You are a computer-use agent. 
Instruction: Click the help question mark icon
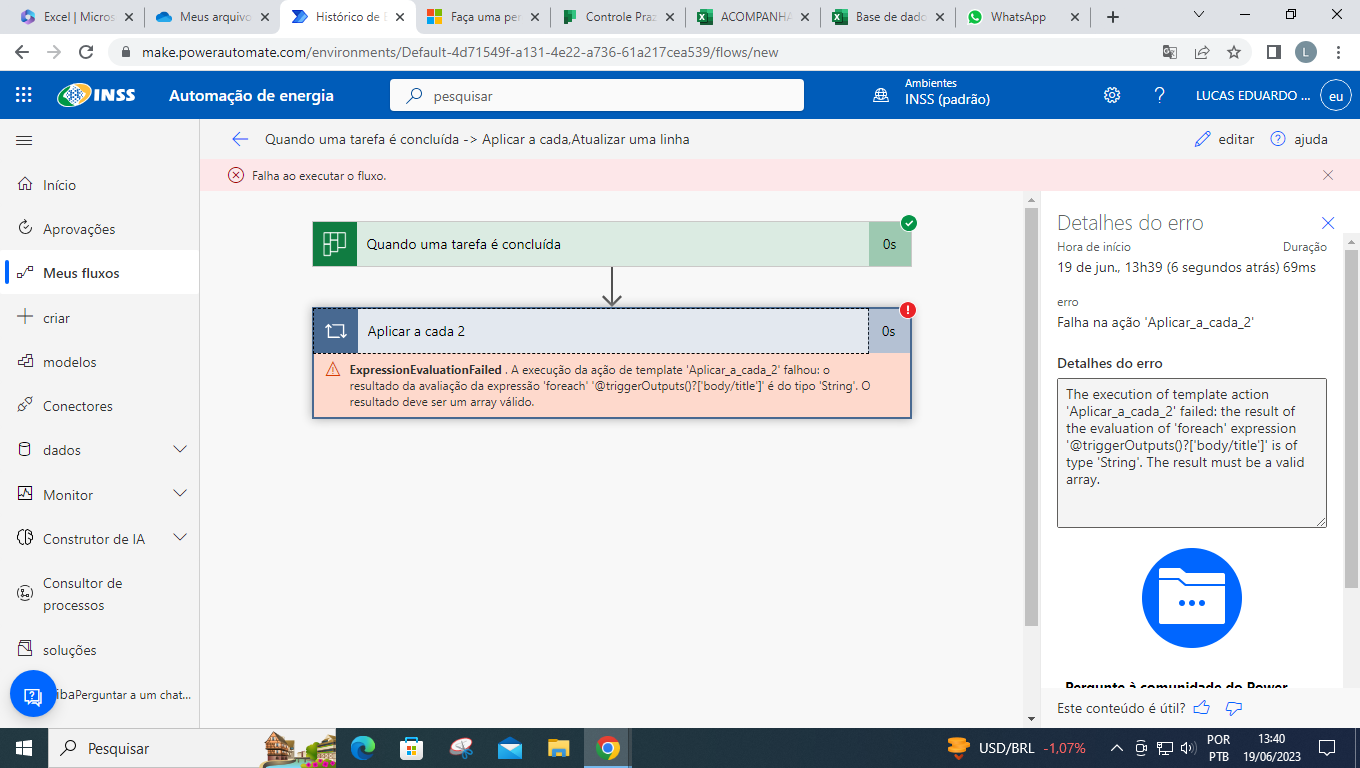[1159, 95]
